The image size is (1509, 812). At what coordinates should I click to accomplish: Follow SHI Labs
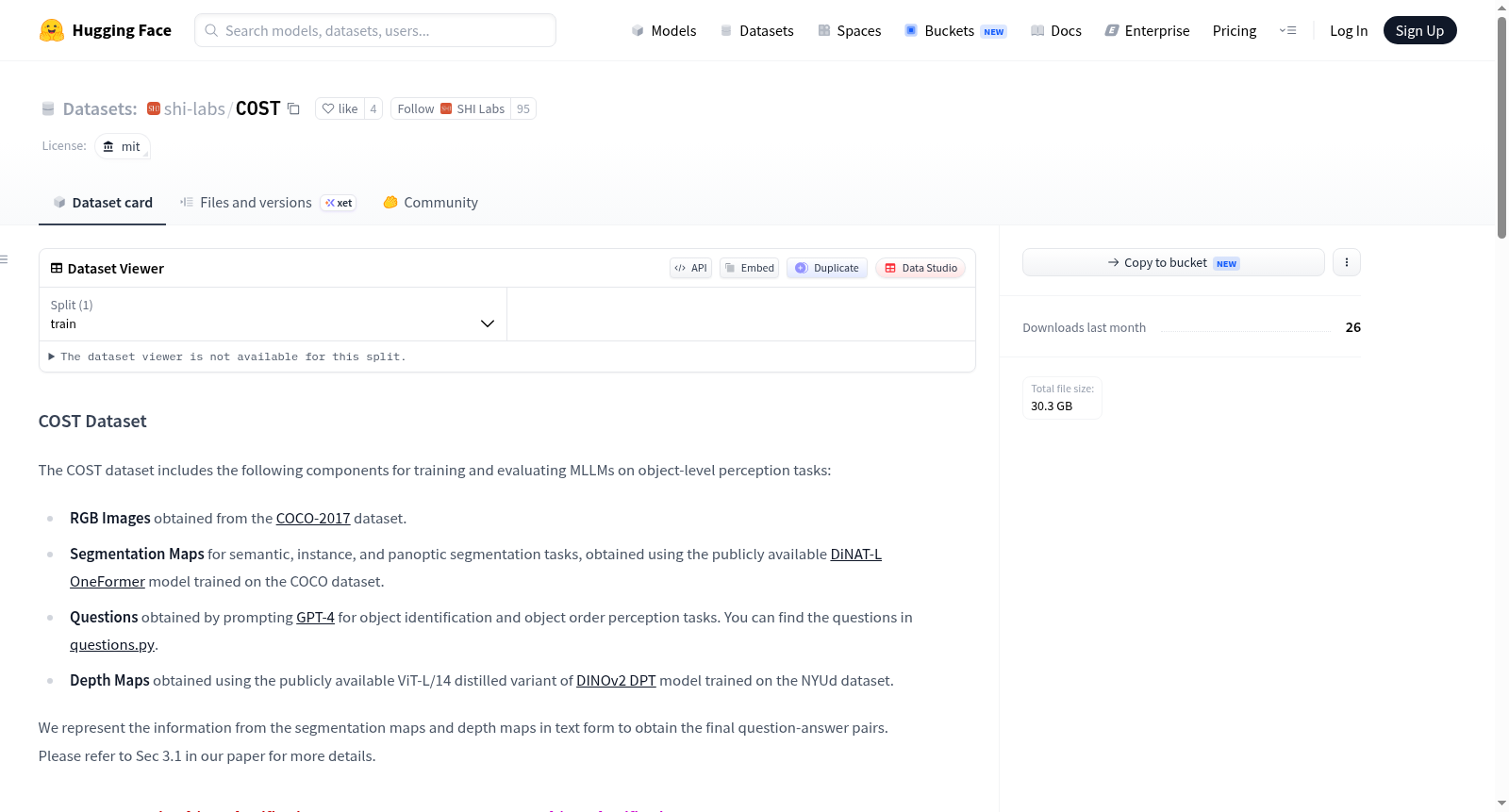(451, 108)
